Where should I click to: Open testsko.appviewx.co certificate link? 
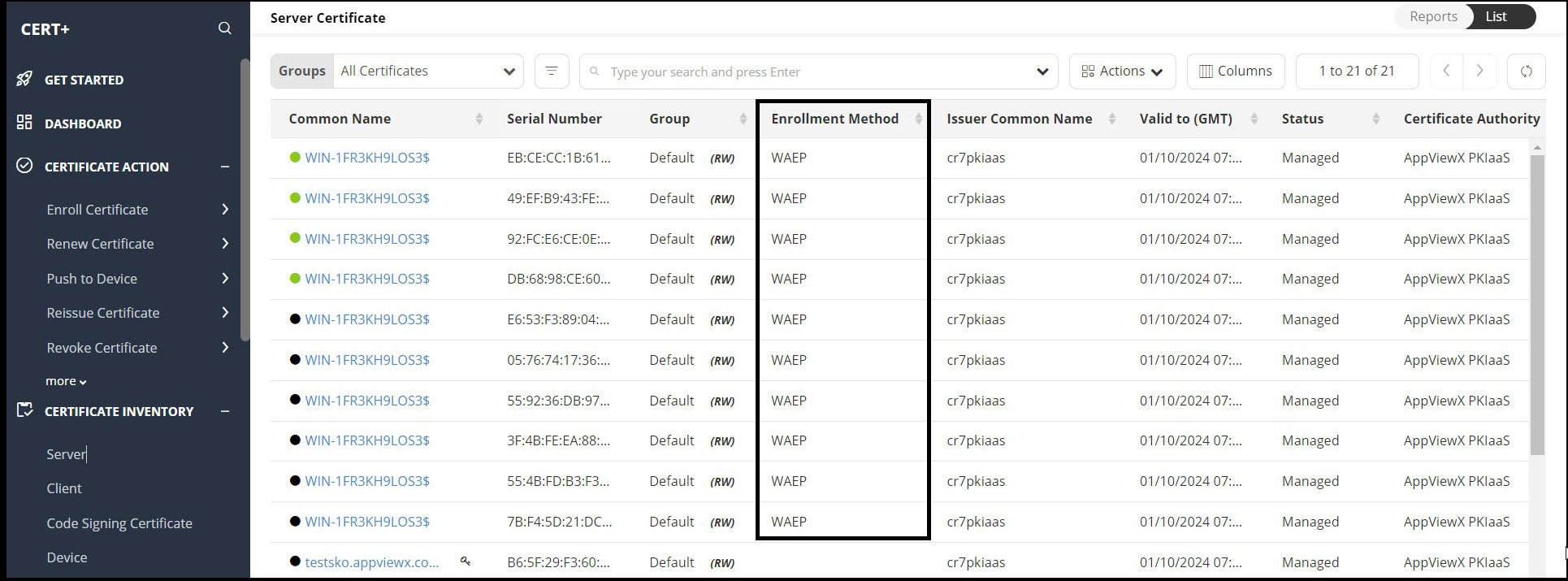(x=371, y=562)
